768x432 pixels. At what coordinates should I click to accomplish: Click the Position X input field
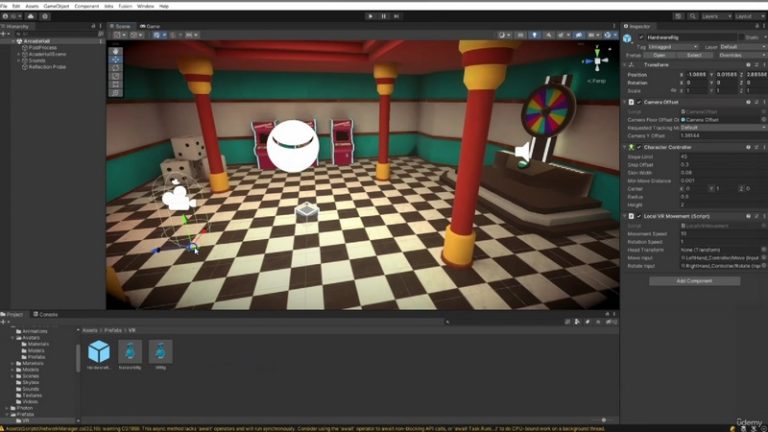coord(696,74)
